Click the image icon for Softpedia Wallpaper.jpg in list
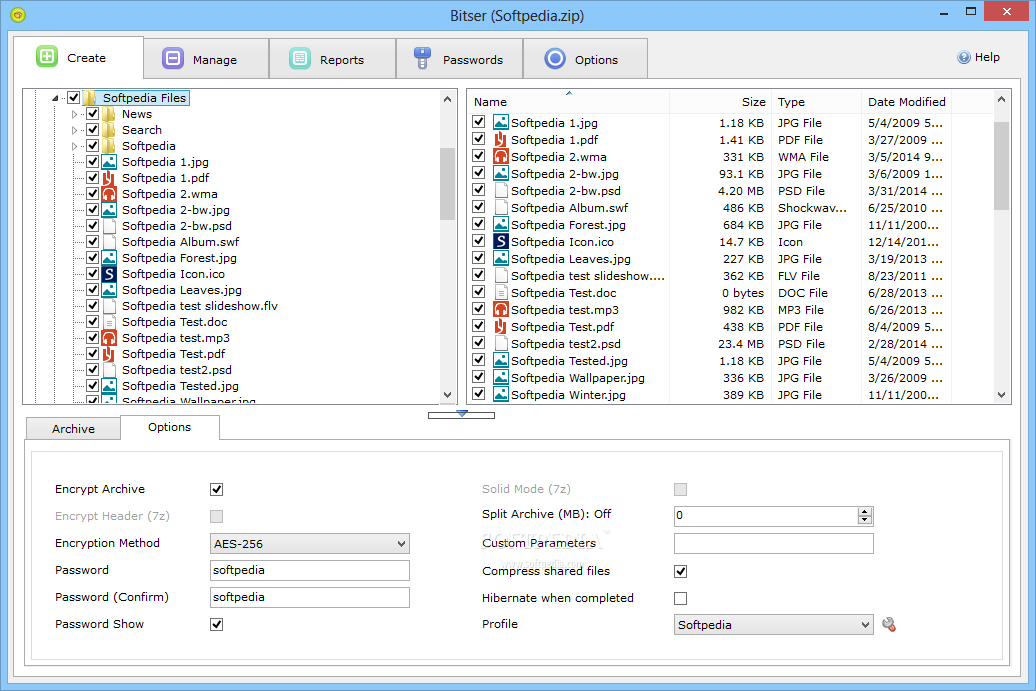 (x=501, y=377)
